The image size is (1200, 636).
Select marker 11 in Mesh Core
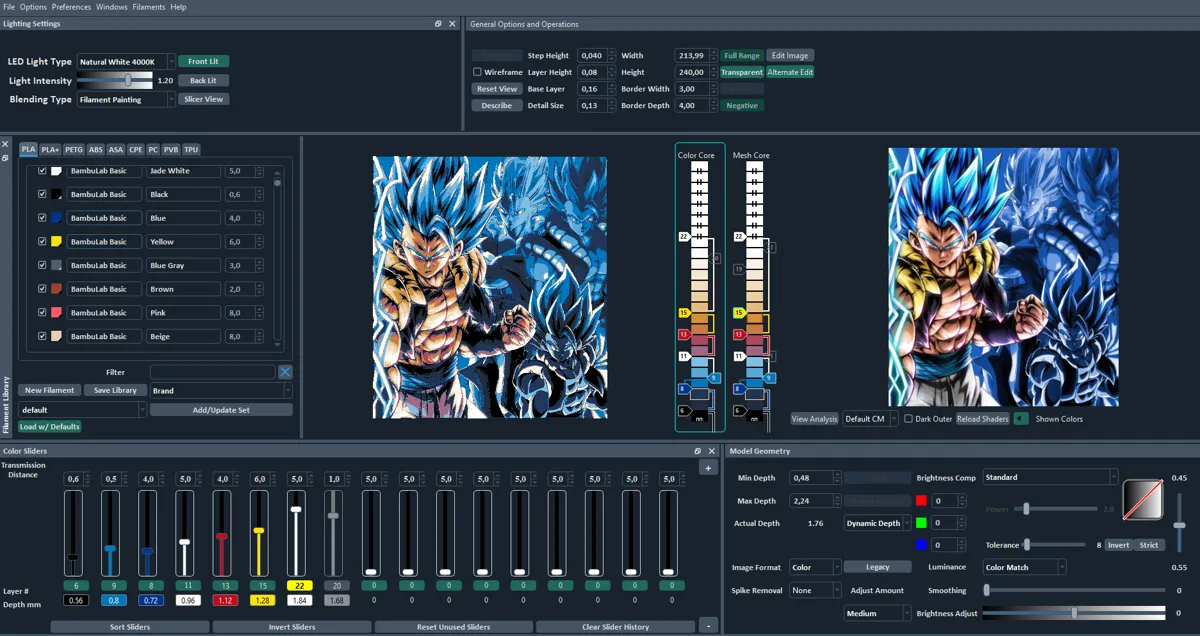pyautogui.click(x=740, y=356)
